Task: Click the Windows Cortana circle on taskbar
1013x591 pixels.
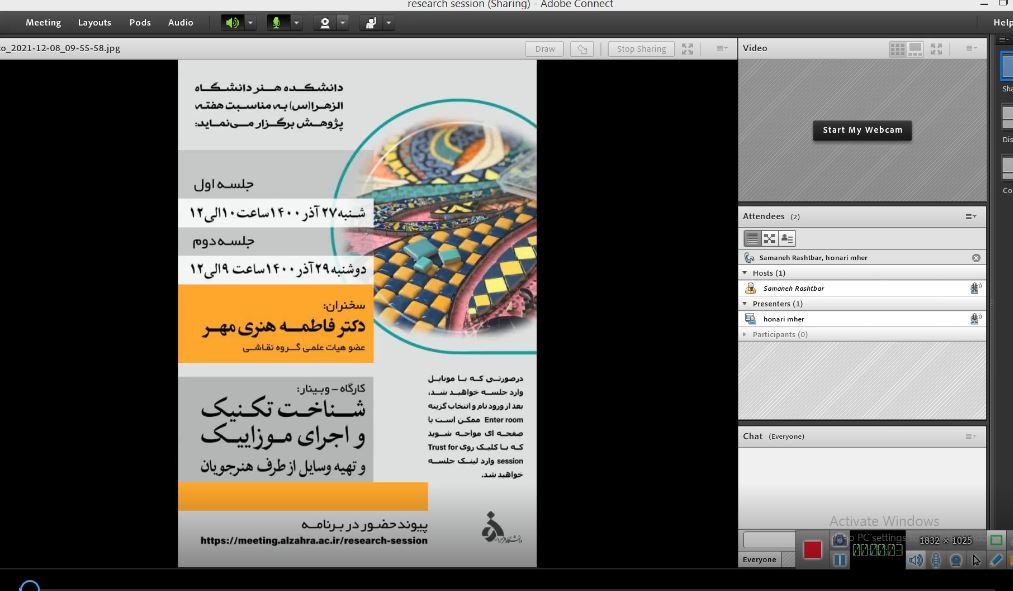Action: [30, 586]
